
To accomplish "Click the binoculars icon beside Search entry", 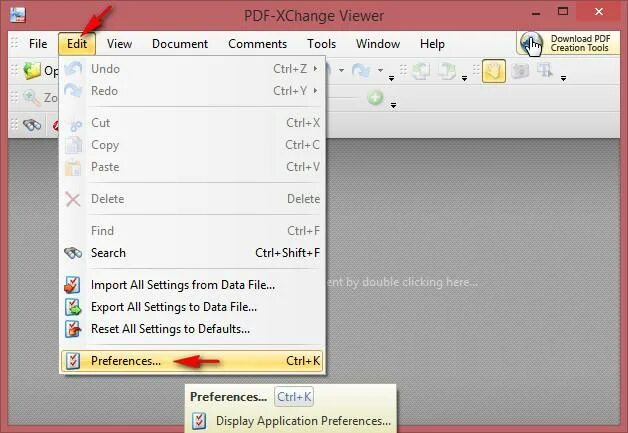I will [x=73, y=253].
